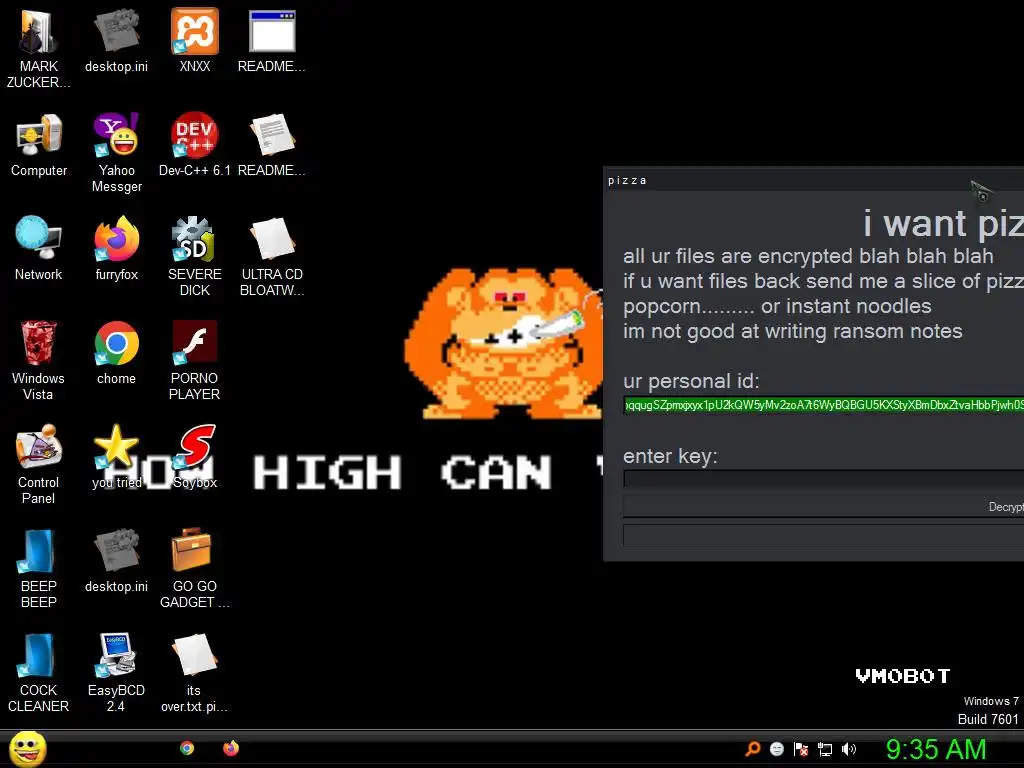
Task: Click the "i want piz" heading
Action: tap(943, 223)
